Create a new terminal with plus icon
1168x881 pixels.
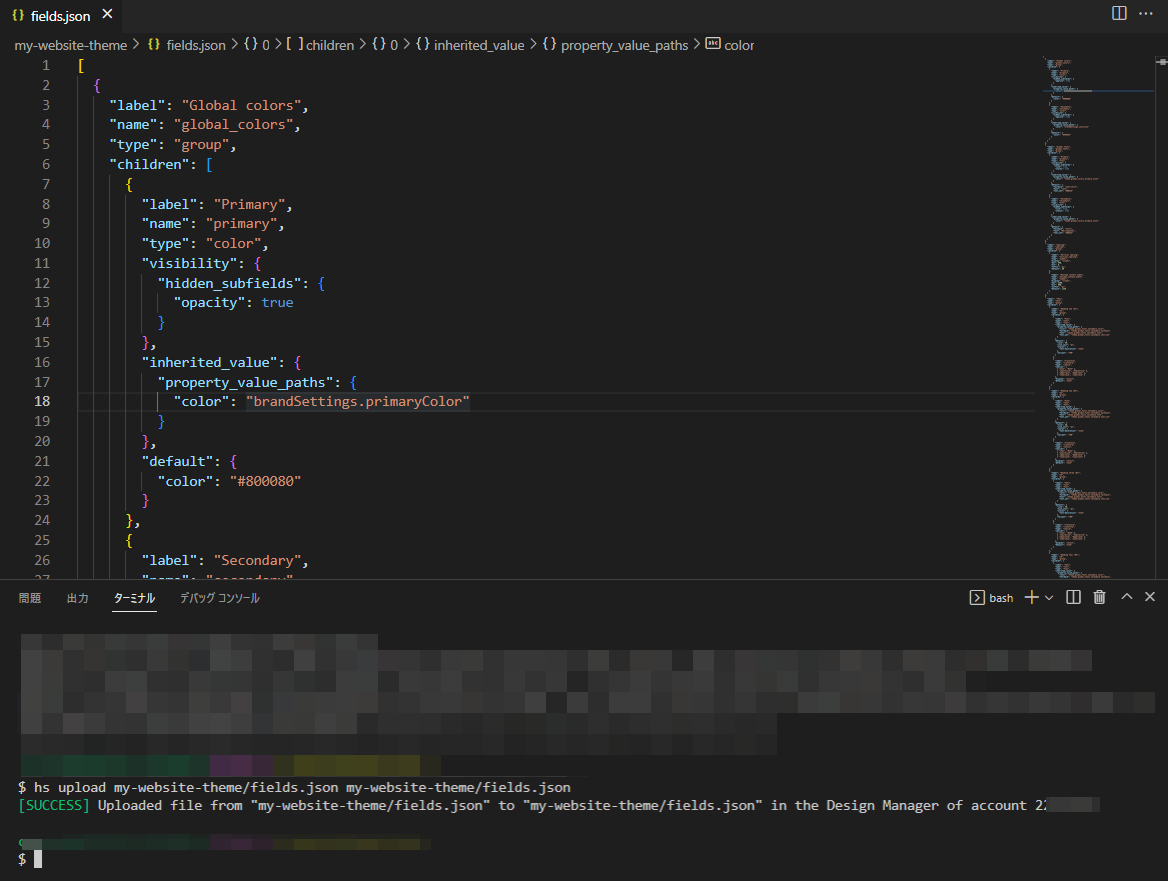tap(1032, 597)
